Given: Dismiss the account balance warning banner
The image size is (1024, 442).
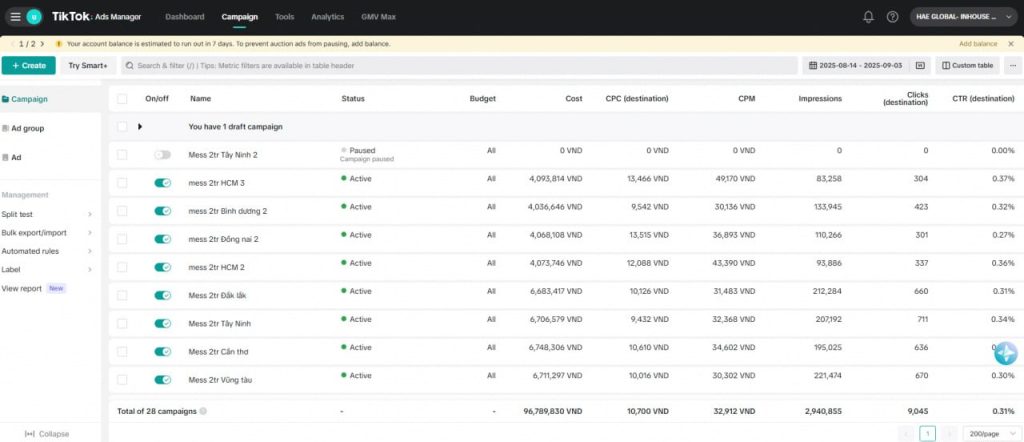Looking at the screenshot, I should coord(1012,44).
